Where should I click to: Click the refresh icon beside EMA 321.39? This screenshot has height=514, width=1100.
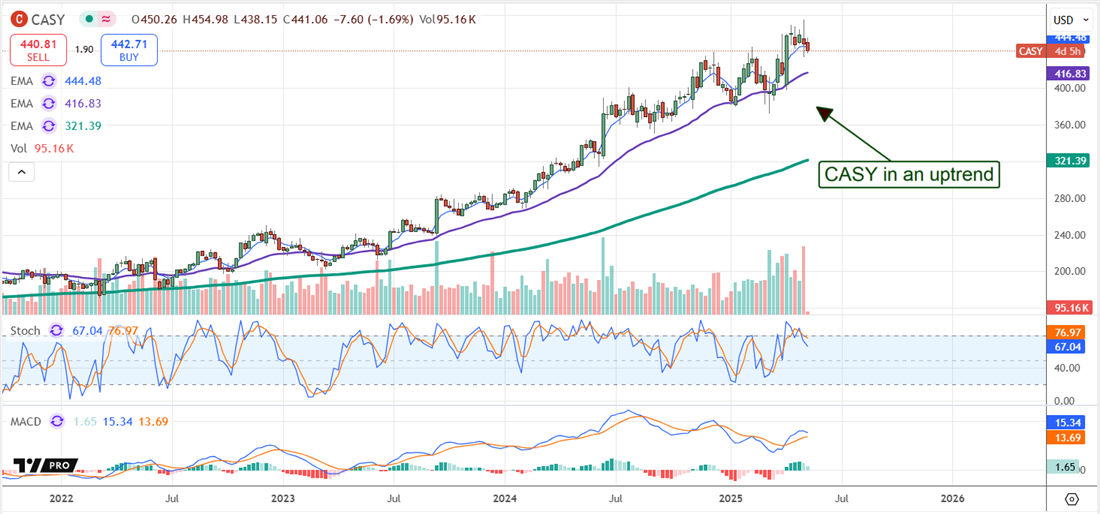click(x=48, y=126)
